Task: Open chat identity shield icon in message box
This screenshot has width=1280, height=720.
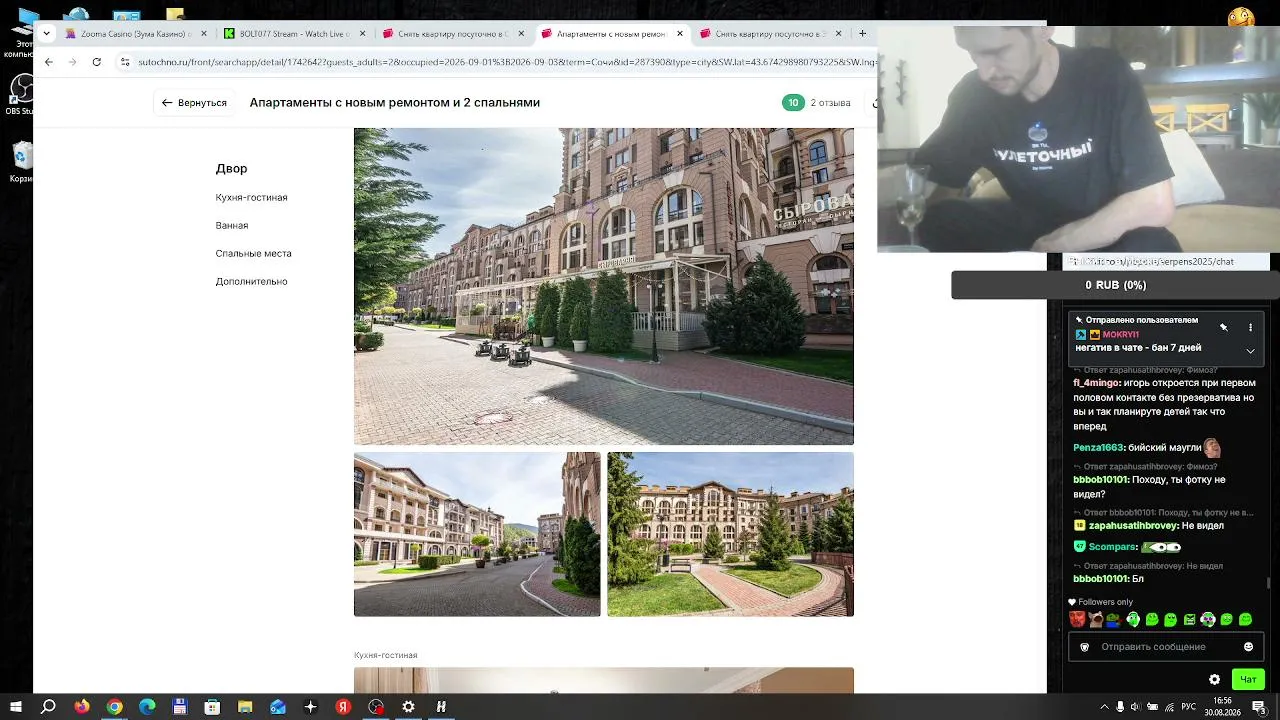Action: [x=1084, y=647]
